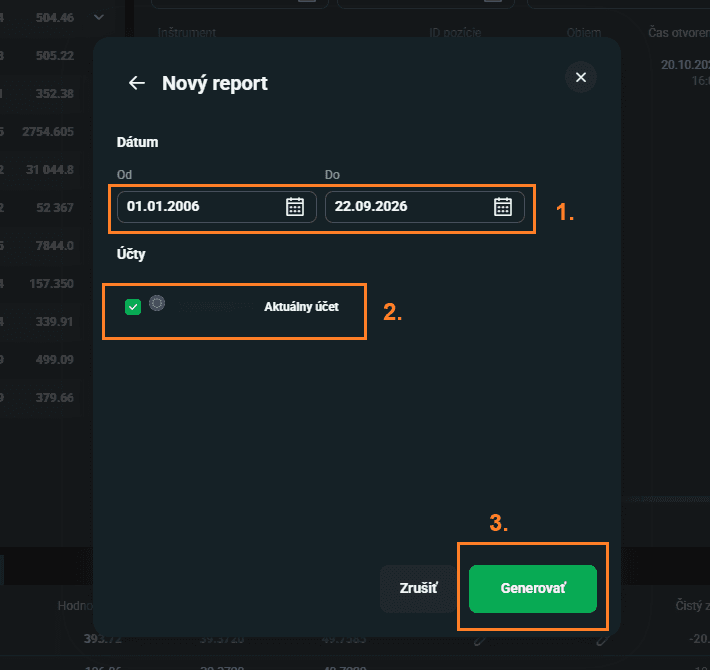The image size is (710, 670).
Task: Select the value 505.22 in background list
Action: click(55, 56)
